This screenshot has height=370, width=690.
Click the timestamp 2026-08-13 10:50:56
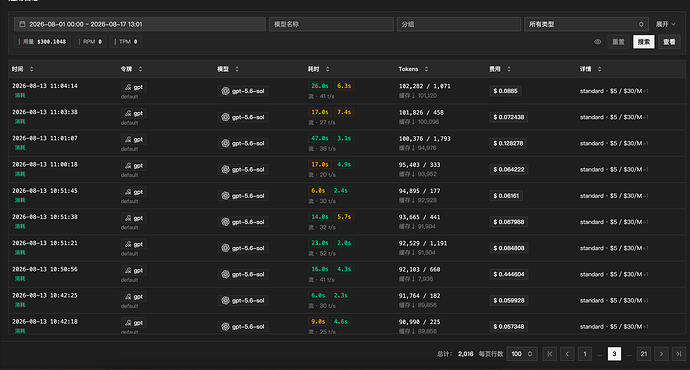coord(45,269)
